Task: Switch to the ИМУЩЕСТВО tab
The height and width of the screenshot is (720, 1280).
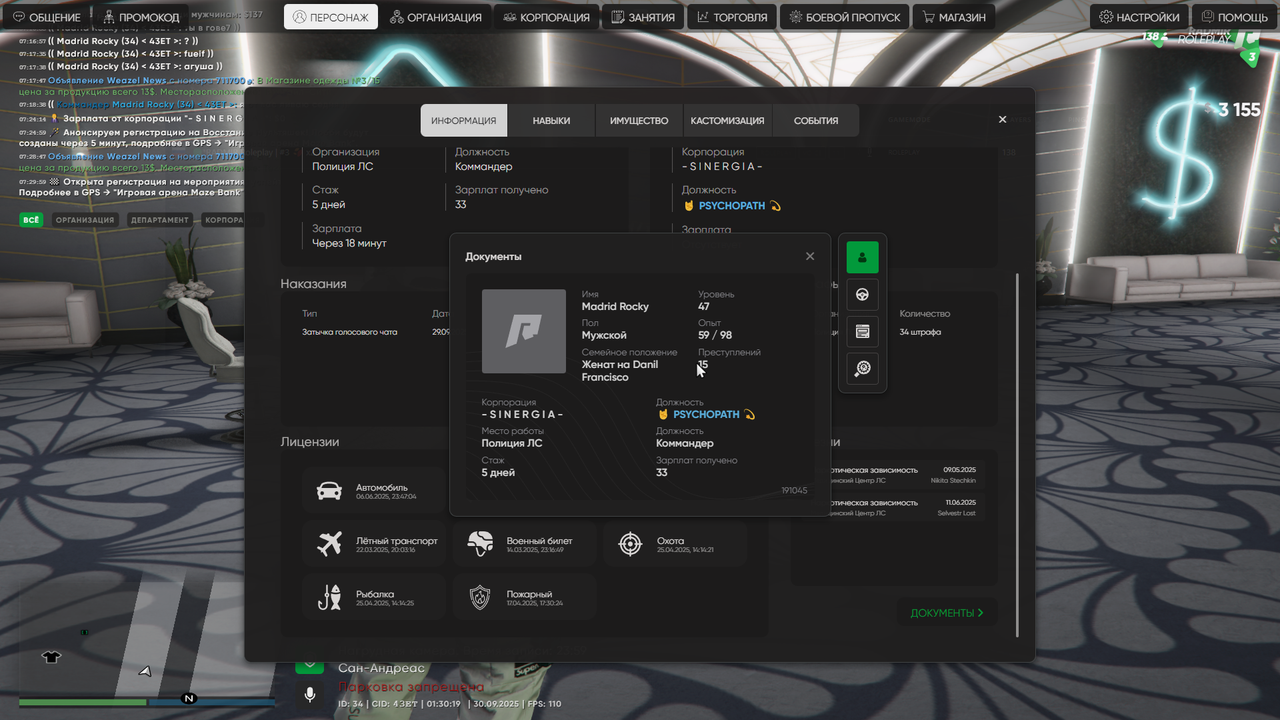Action: tap(639, 120)
